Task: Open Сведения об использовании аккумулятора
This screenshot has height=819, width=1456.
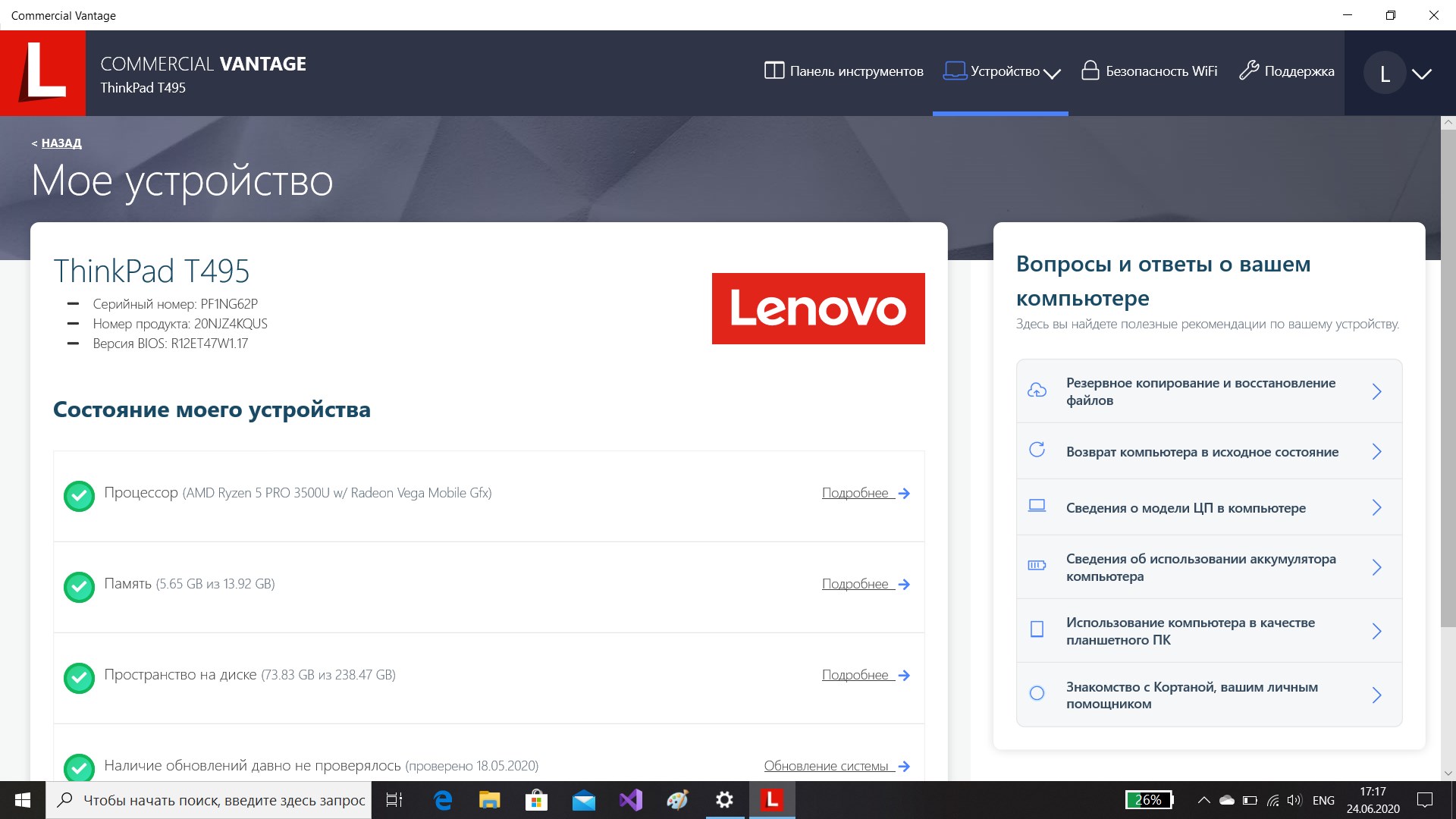Action: click(x=1209, y=567)
